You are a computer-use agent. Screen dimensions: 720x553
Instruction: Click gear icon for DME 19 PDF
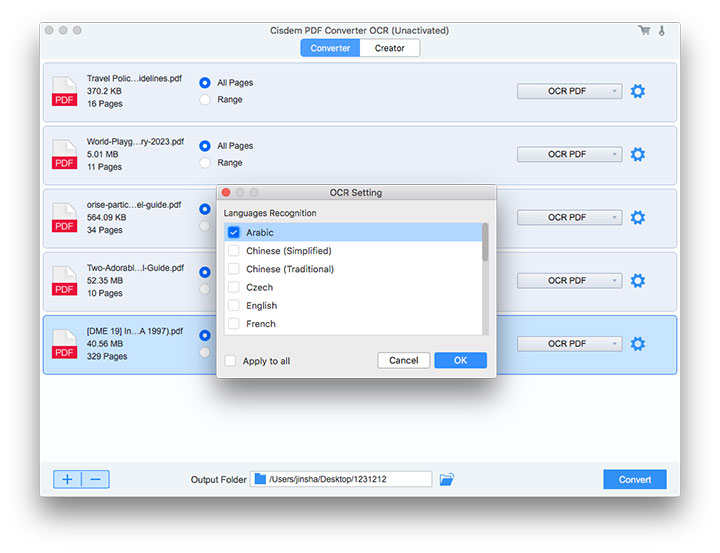637,343
